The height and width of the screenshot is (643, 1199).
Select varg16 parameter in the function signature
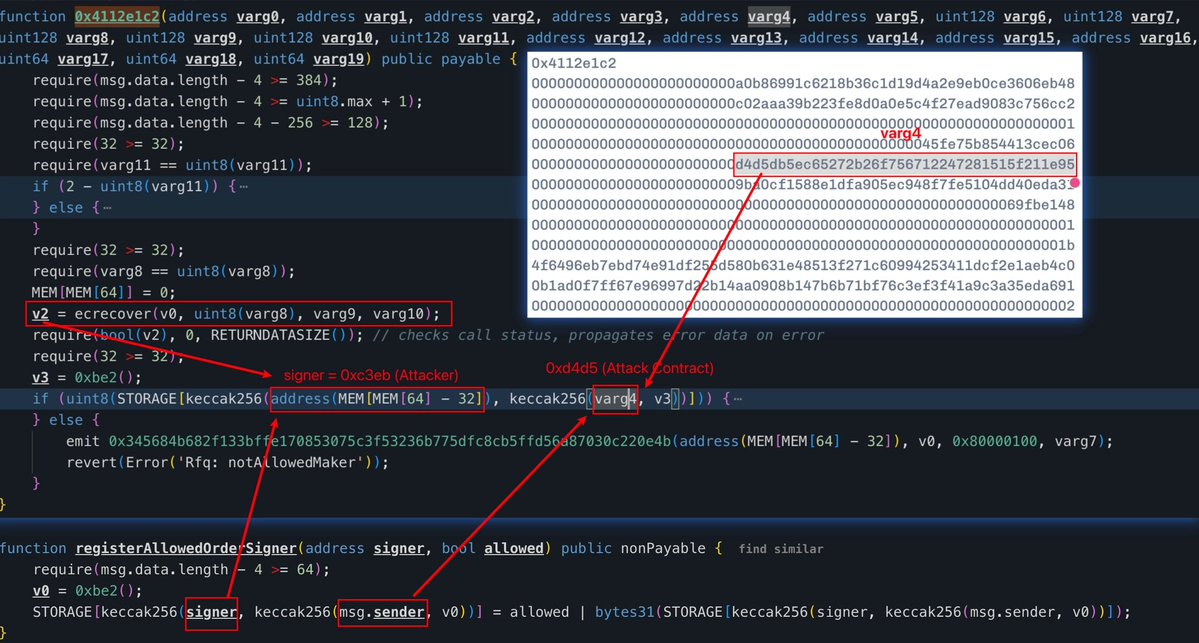click(1165, 37)
